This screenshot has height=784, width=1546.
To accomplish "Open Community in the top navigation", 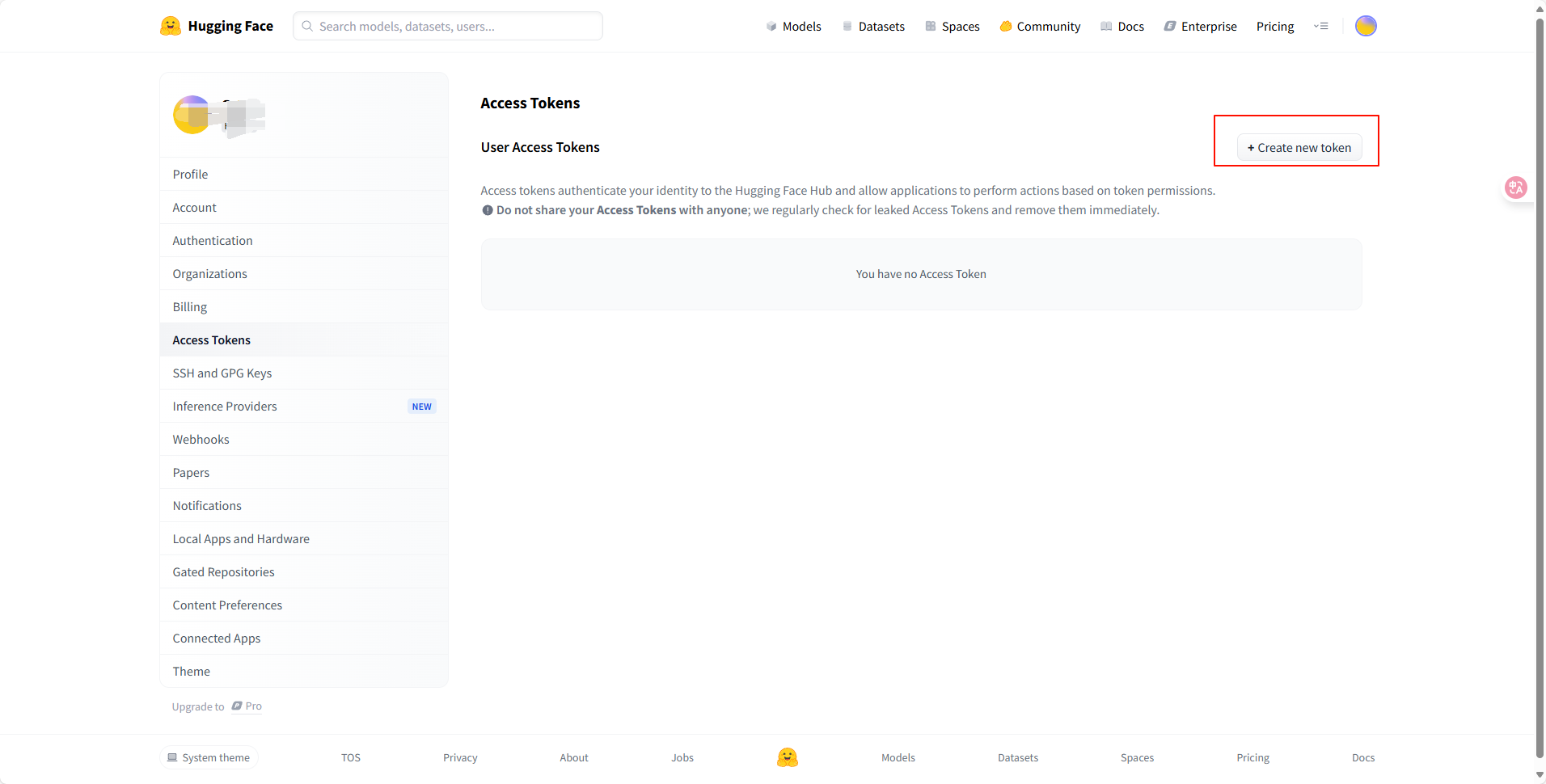I will point(1040,26).
